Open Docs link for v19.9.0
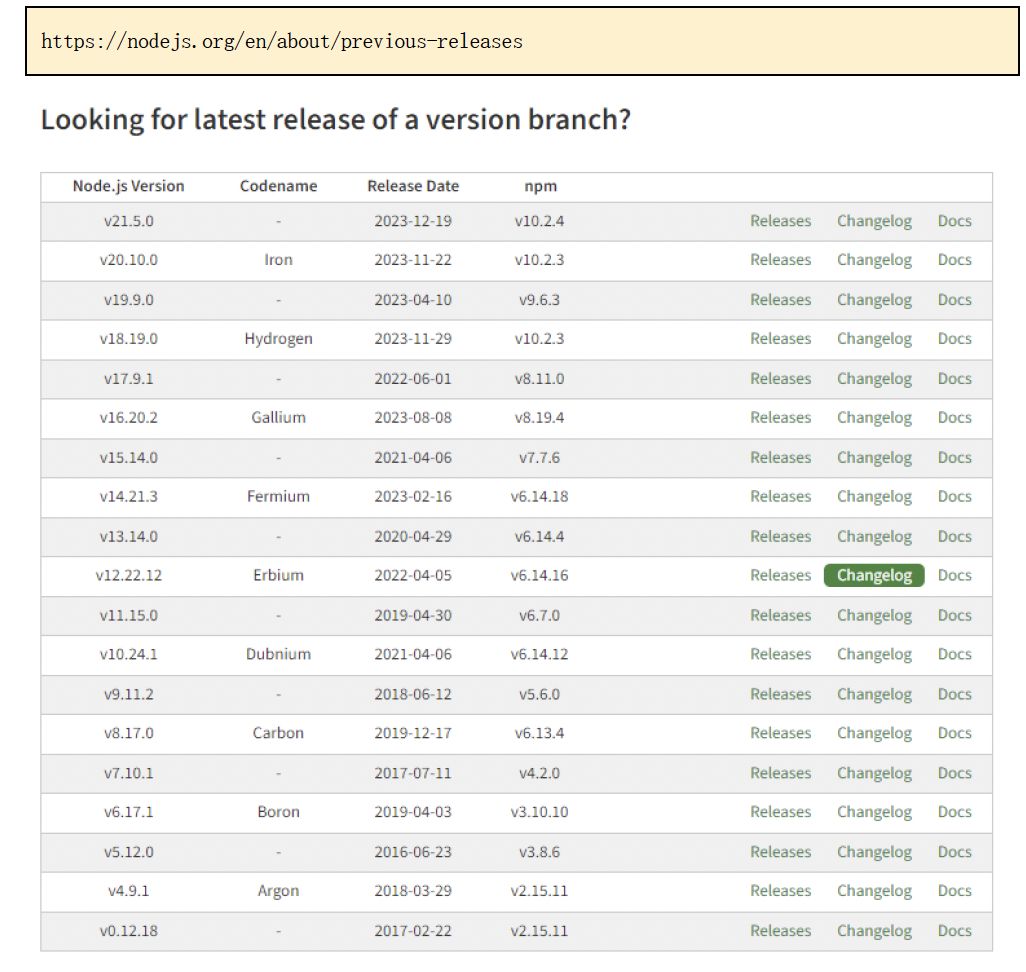Viewport: 1026px width, 972px height. coord(954,300)
